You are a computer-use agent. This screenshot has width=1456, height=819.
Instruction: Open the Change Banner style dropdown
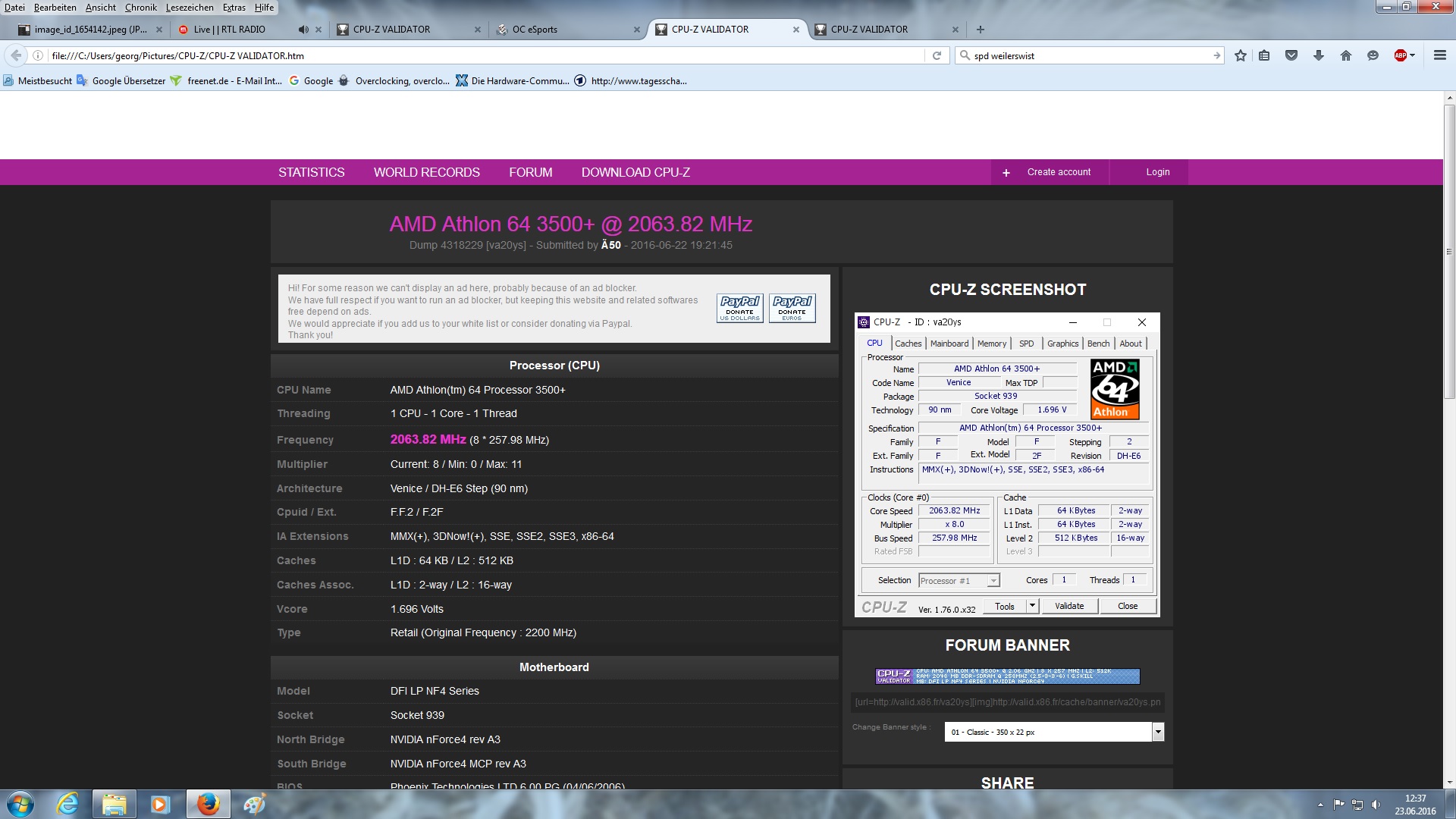[1053, 732]
